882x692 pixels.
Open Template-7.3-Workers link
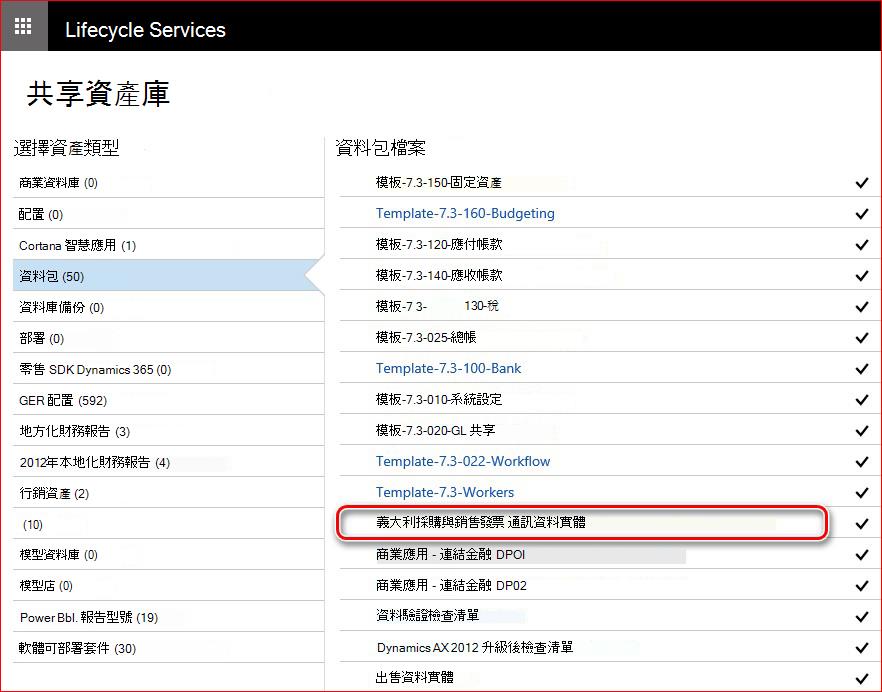click(x=445, y=492)
